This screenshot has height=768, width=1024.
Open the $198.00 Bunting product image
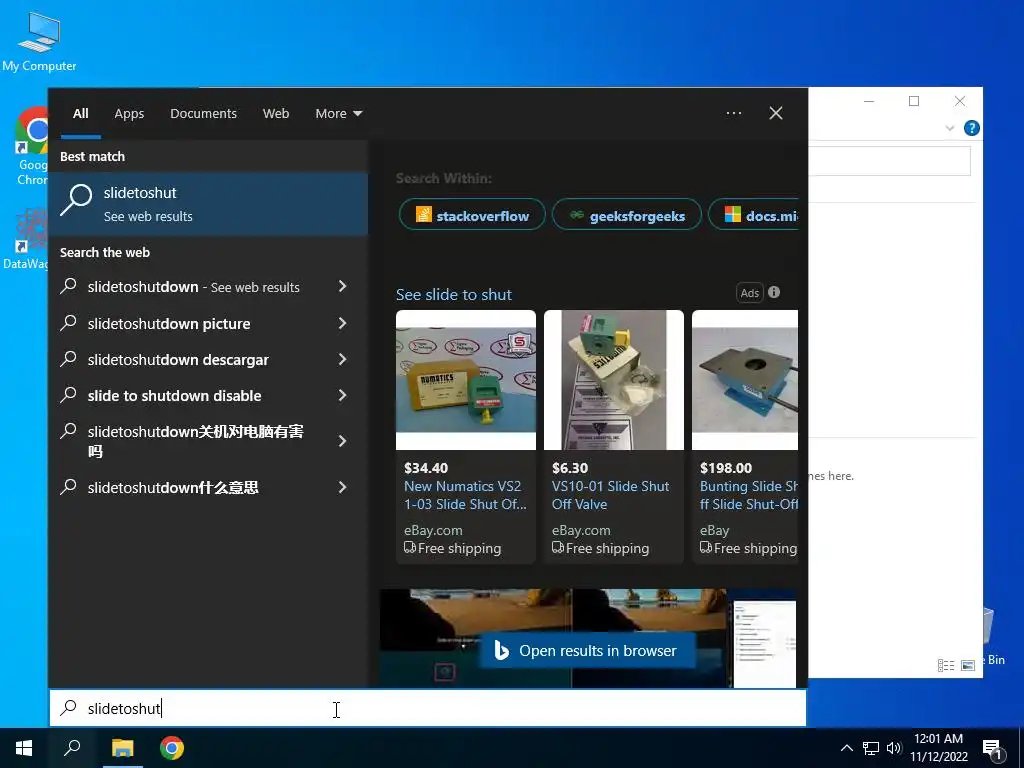coord(745,380)
